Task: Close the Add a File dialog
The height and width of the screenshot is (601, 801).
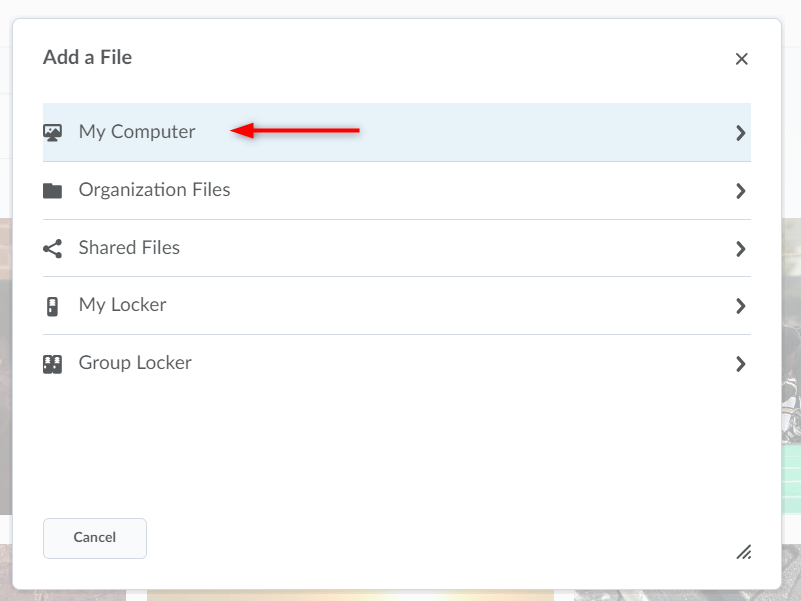Action: [741, 59]
